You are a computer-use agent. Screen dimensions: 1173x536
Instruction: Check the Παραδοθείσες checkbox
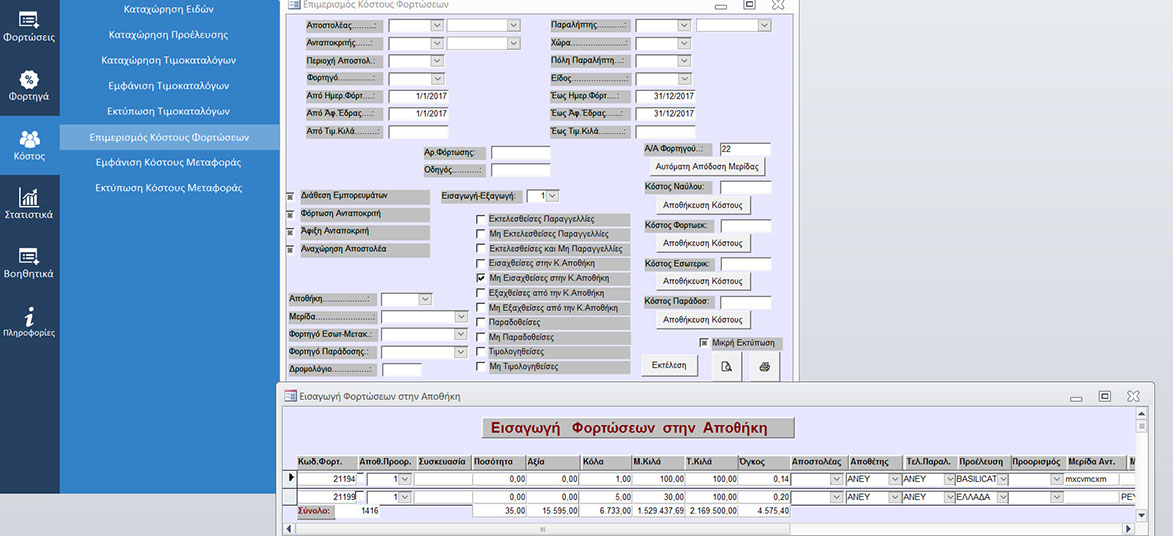click(481, 323)
